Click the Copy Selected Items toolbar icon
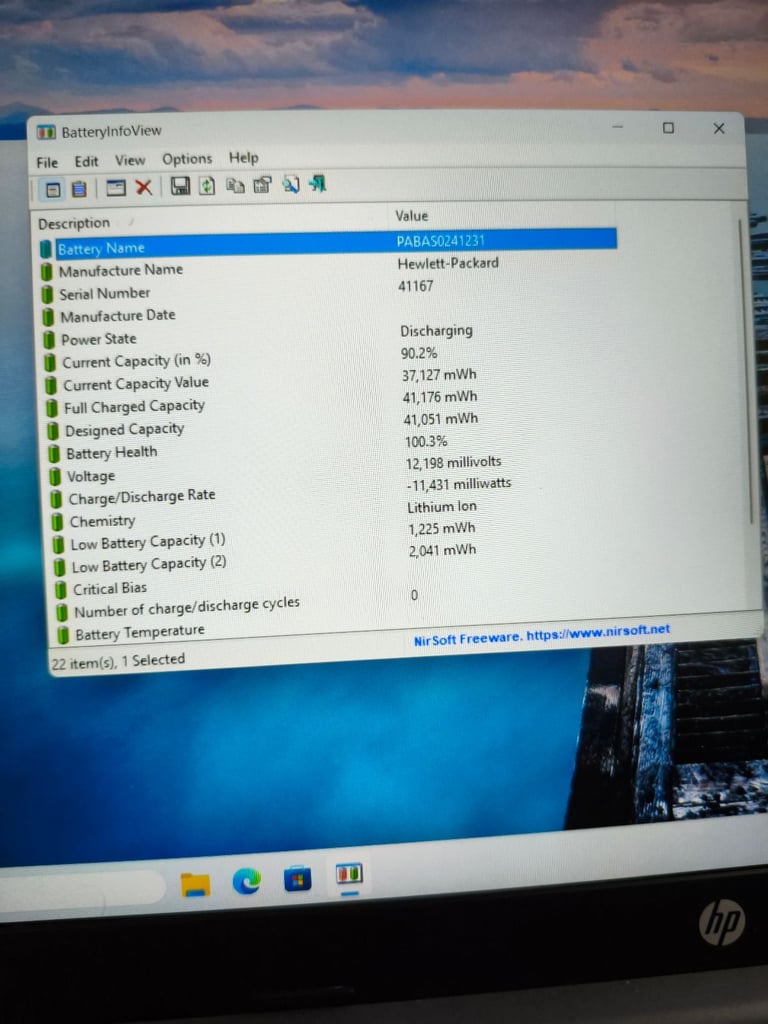Viewport: 768px width, 1024px height. (x=234, y=185)
